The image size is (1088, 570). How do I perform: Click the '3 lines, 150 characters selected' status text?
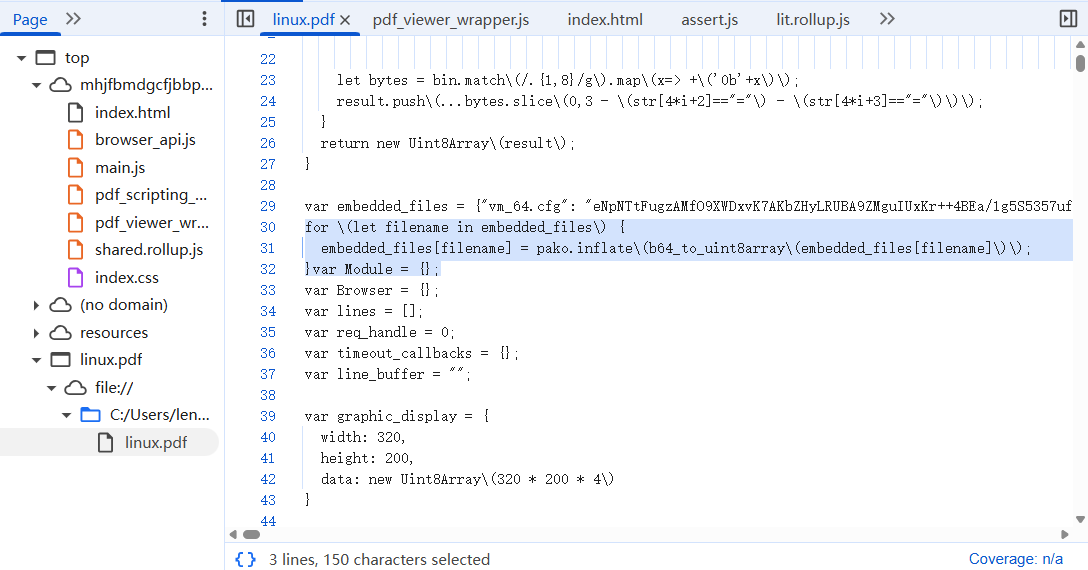coord(380,560)
